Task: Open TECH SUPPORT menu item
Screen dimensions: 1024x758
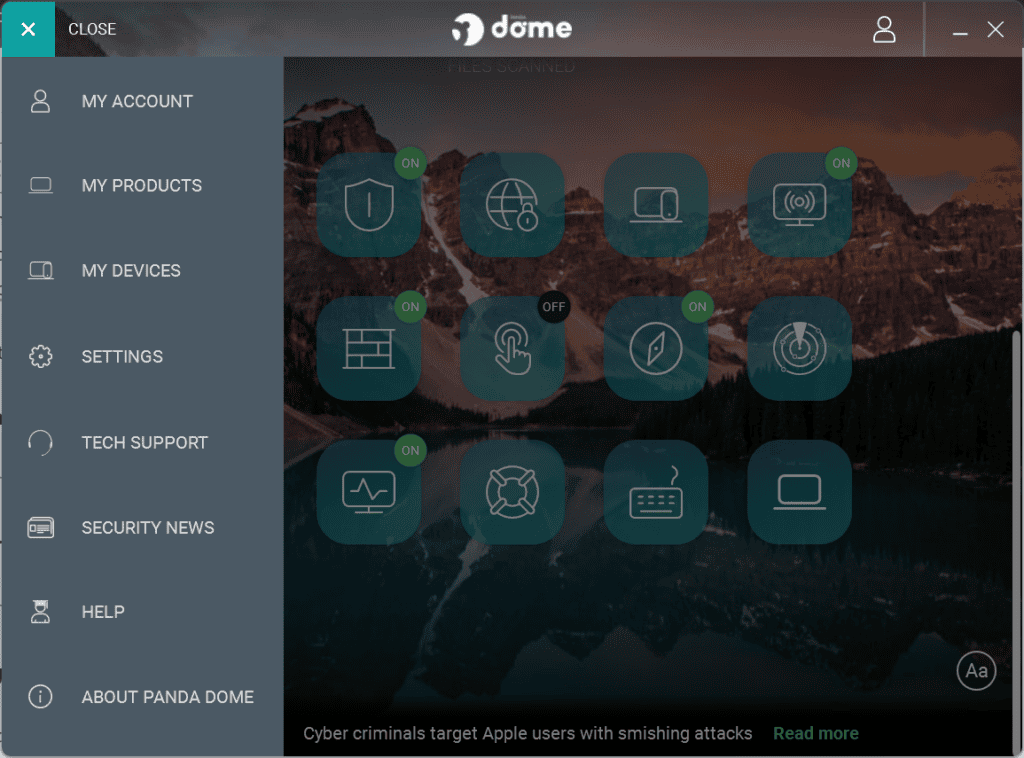Action: [142, 443]
